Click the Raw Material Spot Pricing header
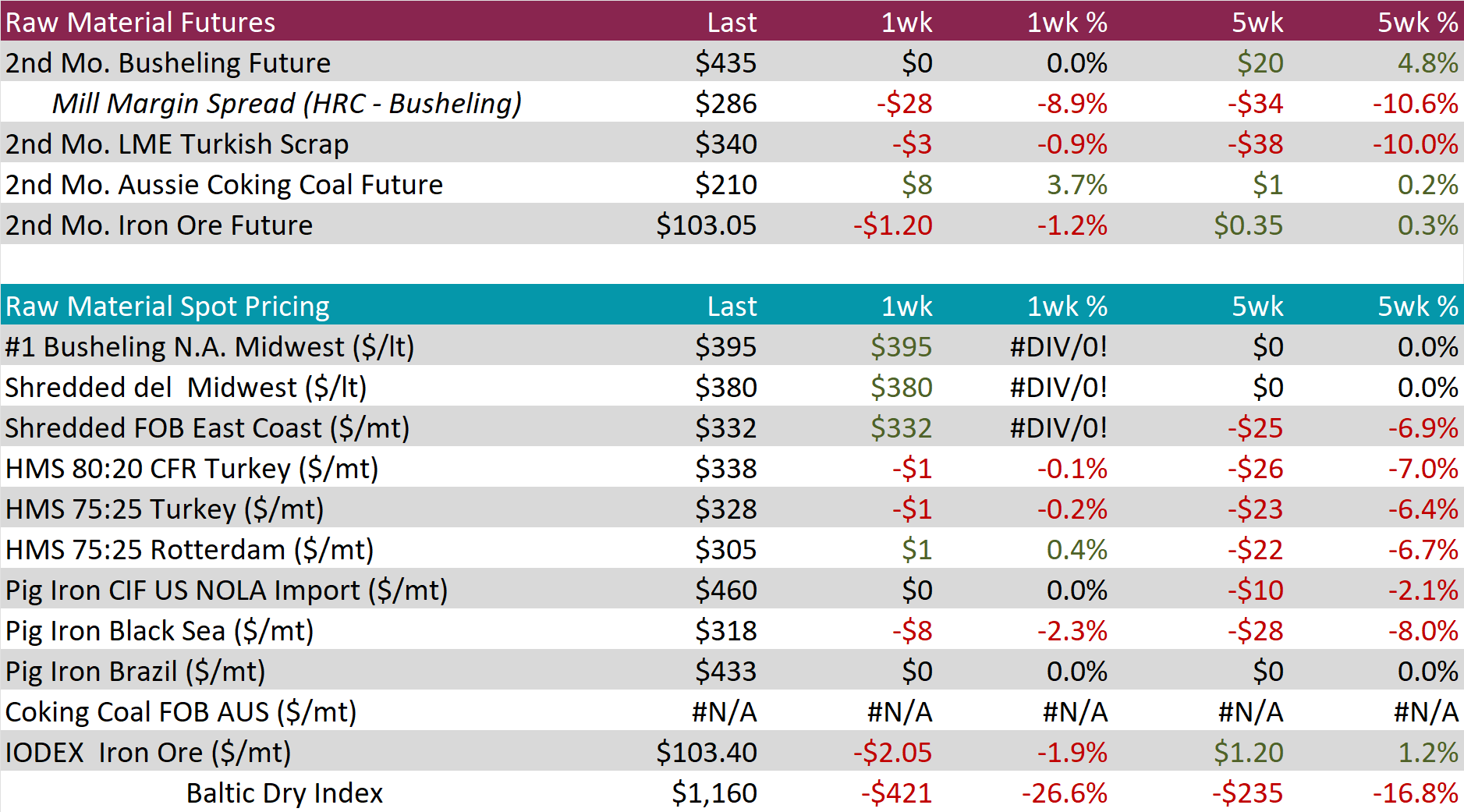Screen dimensions: 1464x812 tap(168, 306)
